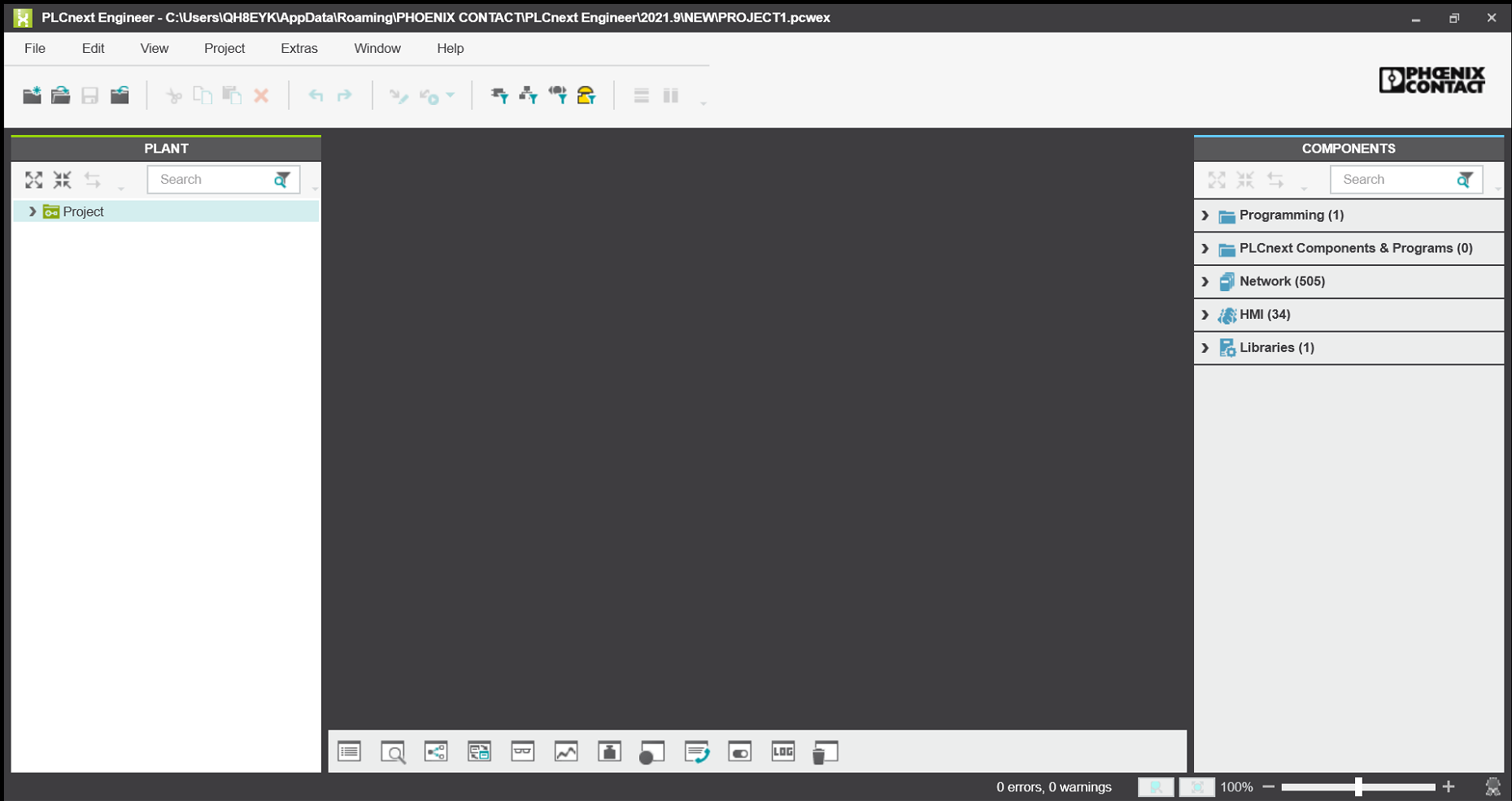
Task: Open the LOG window icon
Action: click(x=783, y=752)
